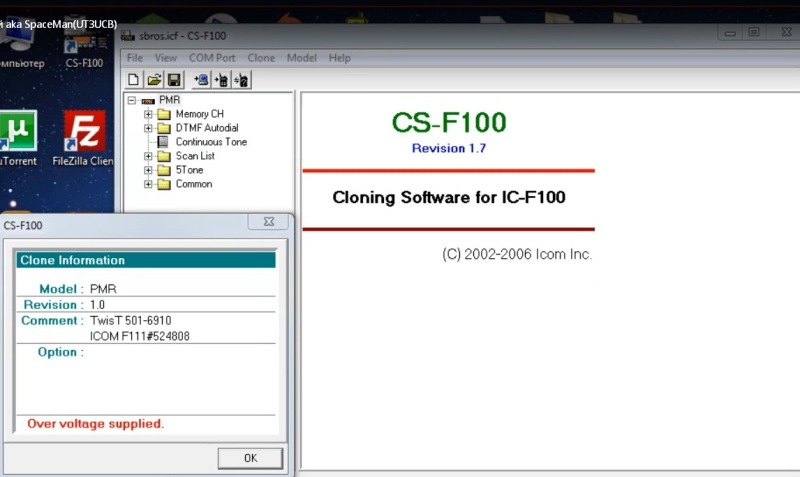Select Common in the tree
Screen dimensions: 800x477
click(194, 184)
